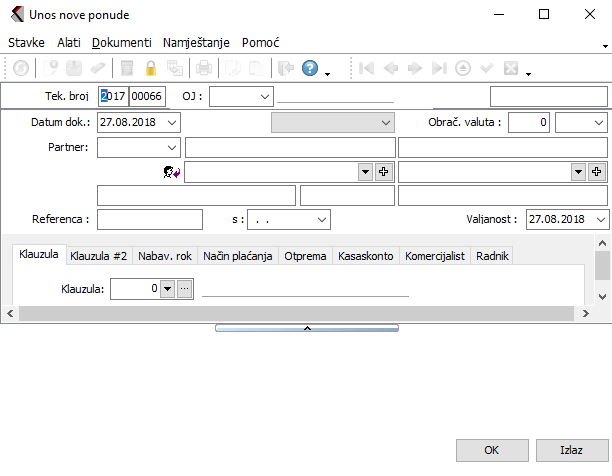Click the printer icon in toolbar
This screenshot has width=612, height=476.
click(x=203, y=69)
